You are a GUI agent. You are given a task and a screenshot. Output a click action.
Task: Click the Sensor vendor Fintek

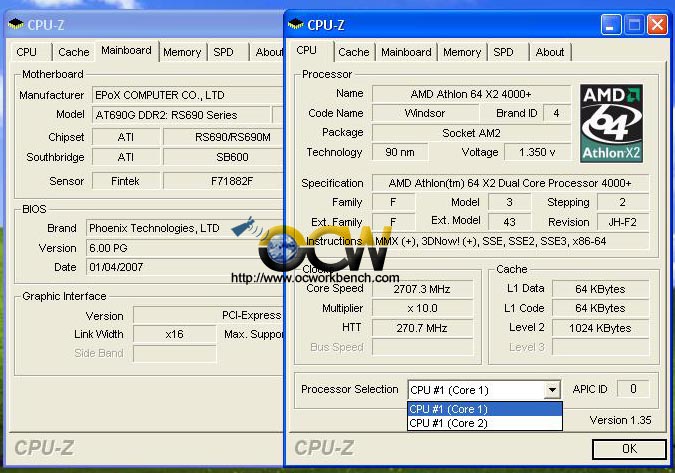[126, 181]
